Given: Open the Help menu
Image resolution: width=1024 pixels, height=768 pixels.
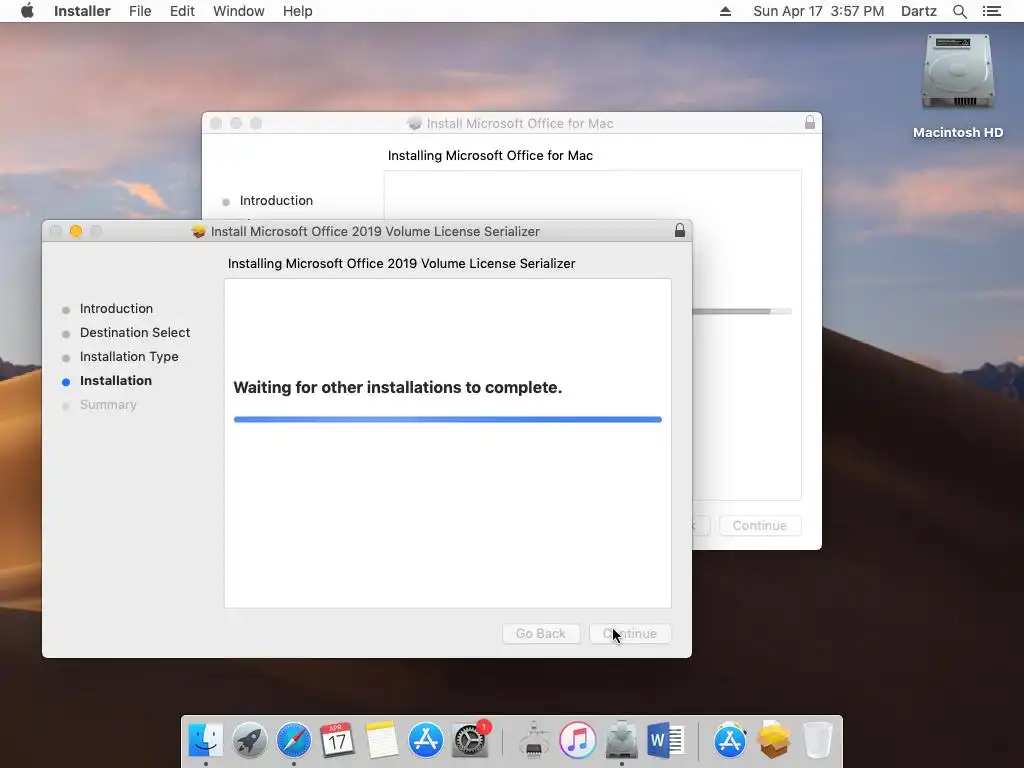Looking at the screenshot, I should [297, 11].
